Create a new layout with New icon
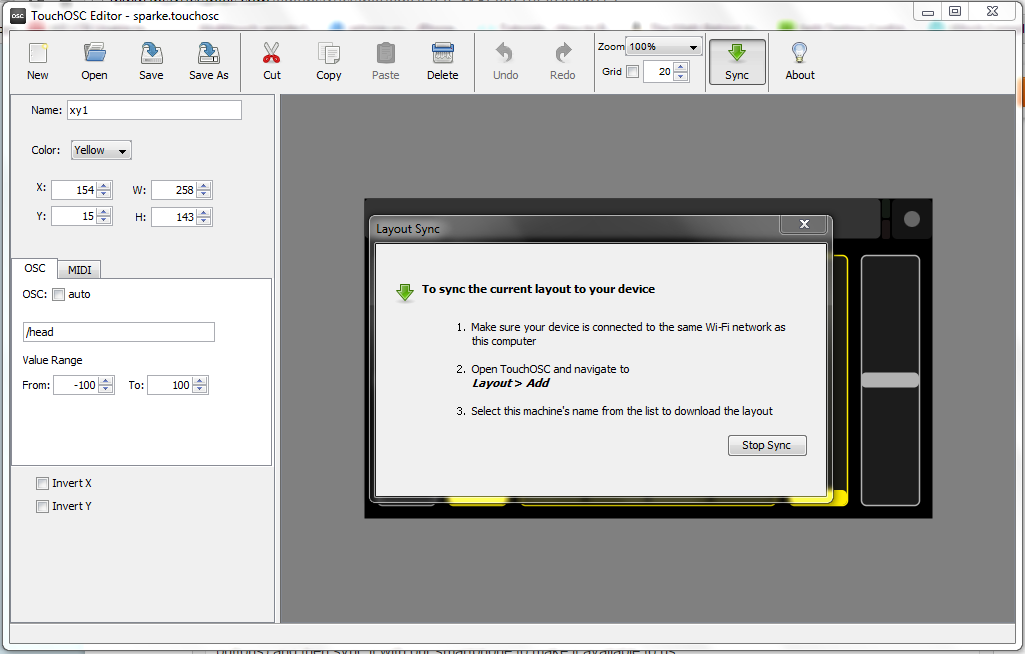The image size is (1025, 654). (x=38, y=61)
